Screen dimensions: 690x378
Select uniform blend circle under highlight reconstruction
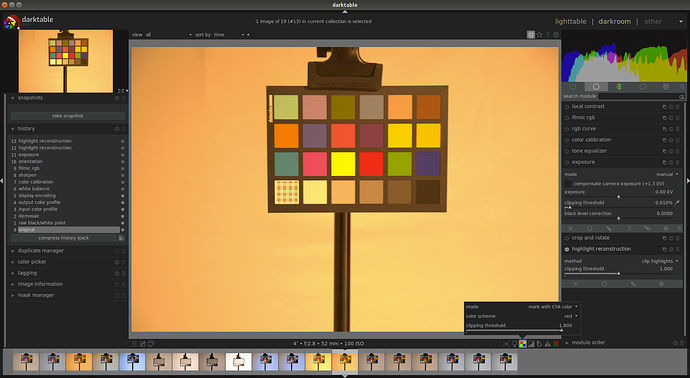pos(604,284)
